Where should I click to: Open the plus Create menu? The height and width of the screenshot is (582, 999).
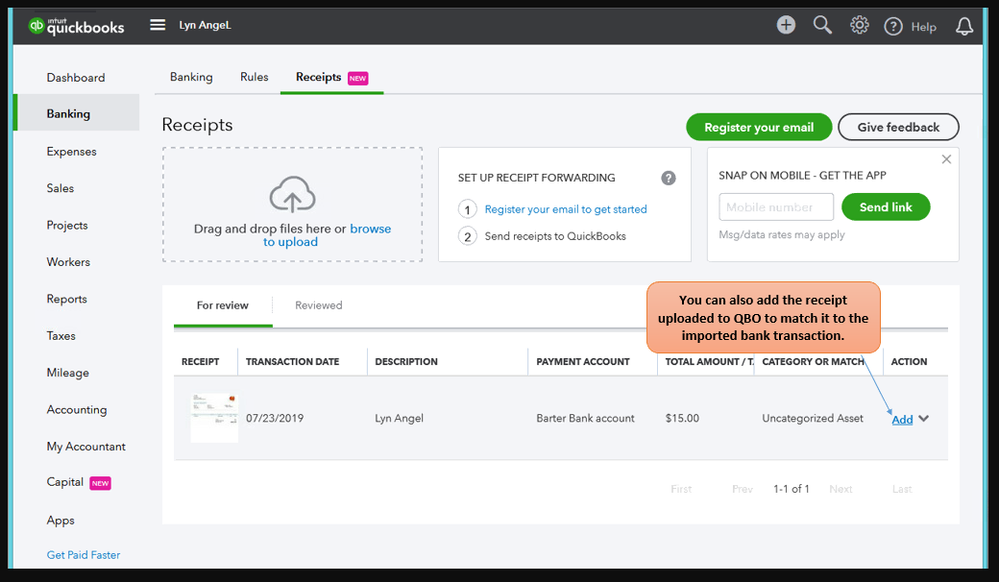coord(786,25)
